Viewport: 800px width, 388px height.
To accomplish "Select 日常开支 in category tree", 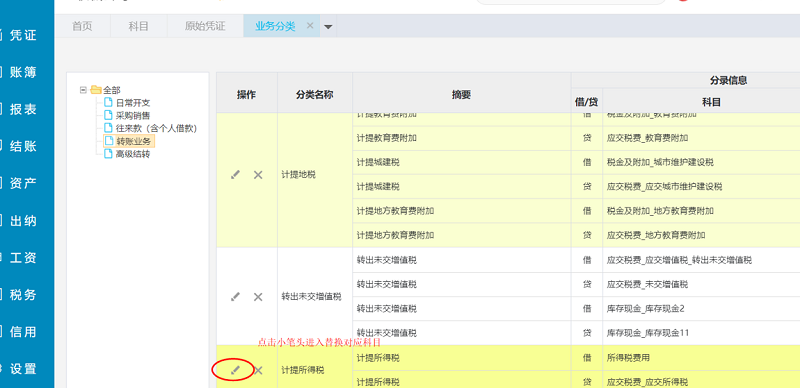I will (x=128, y=103).
